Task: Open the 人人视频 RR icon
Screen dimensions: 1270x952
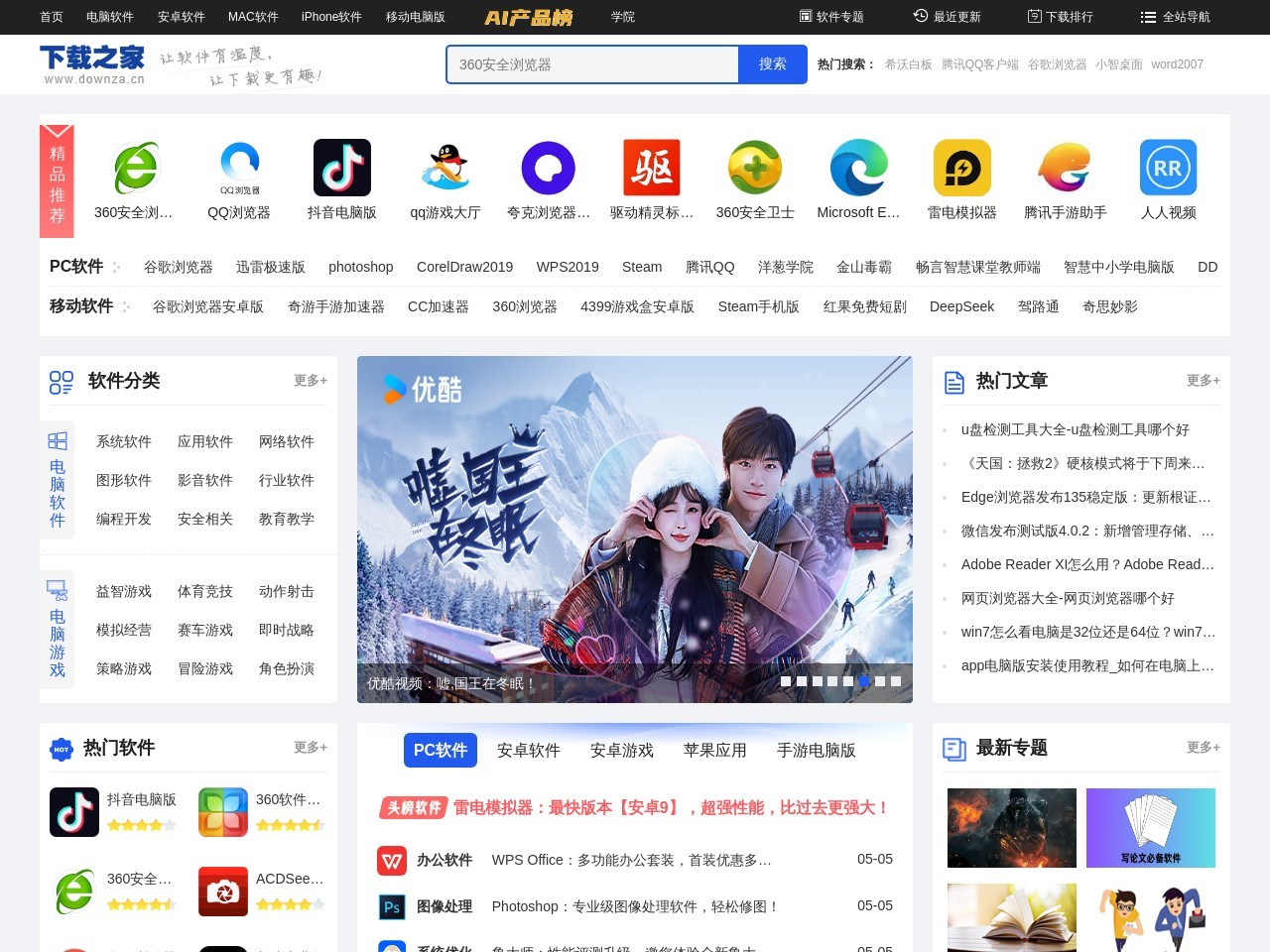Action: point(1168,168)
